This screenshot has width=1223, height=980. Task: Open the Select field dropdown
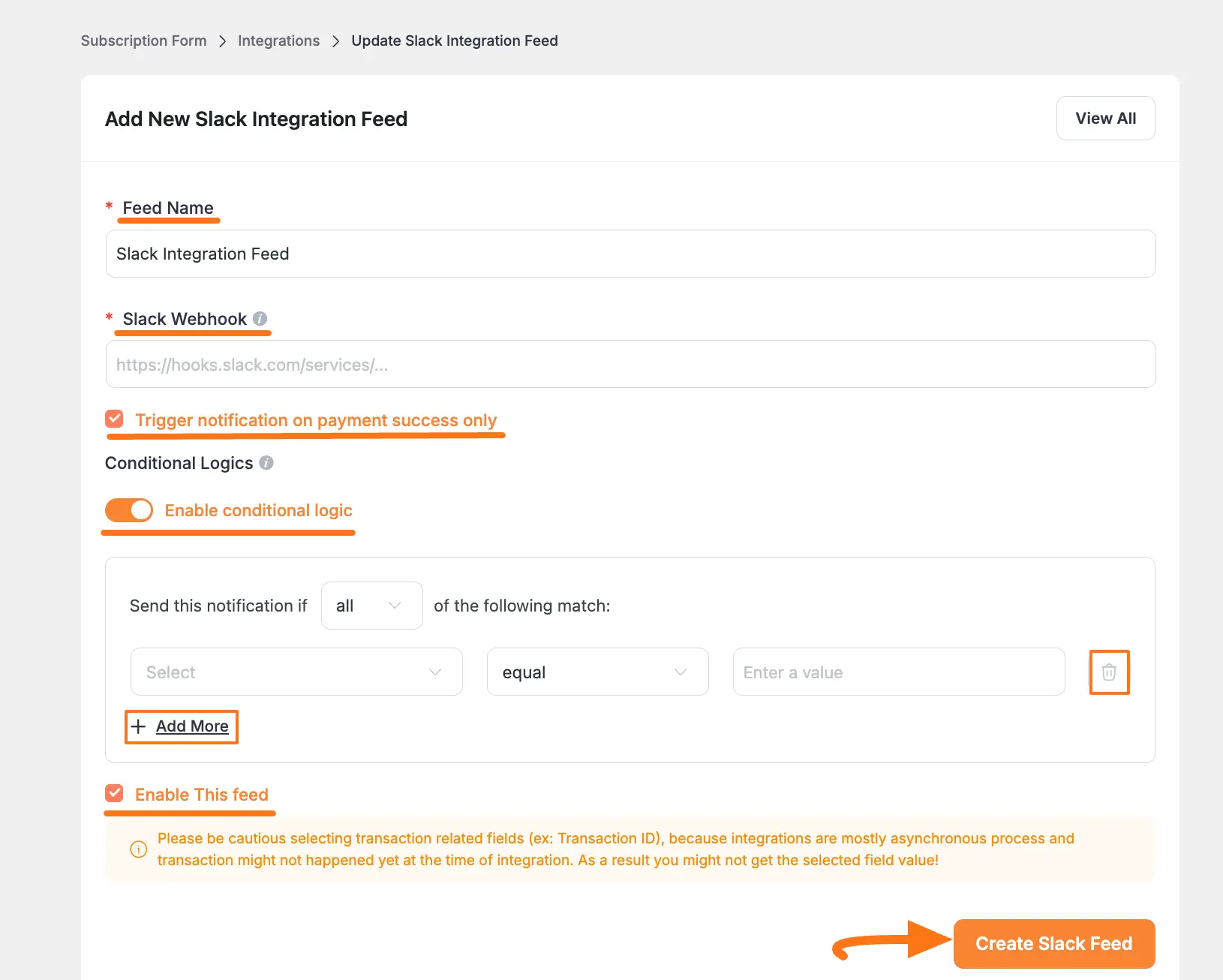[296, 672]
